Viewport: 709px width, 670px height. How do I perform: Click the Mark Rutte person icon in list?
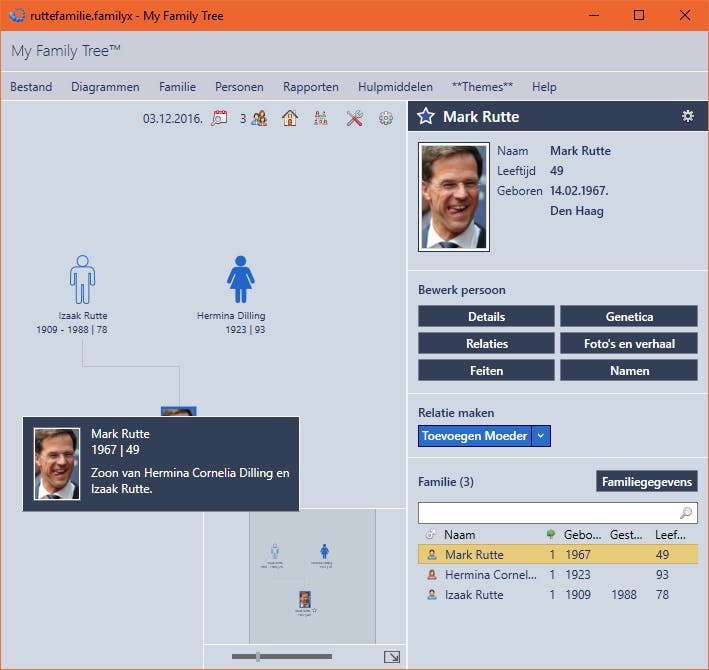432,554
